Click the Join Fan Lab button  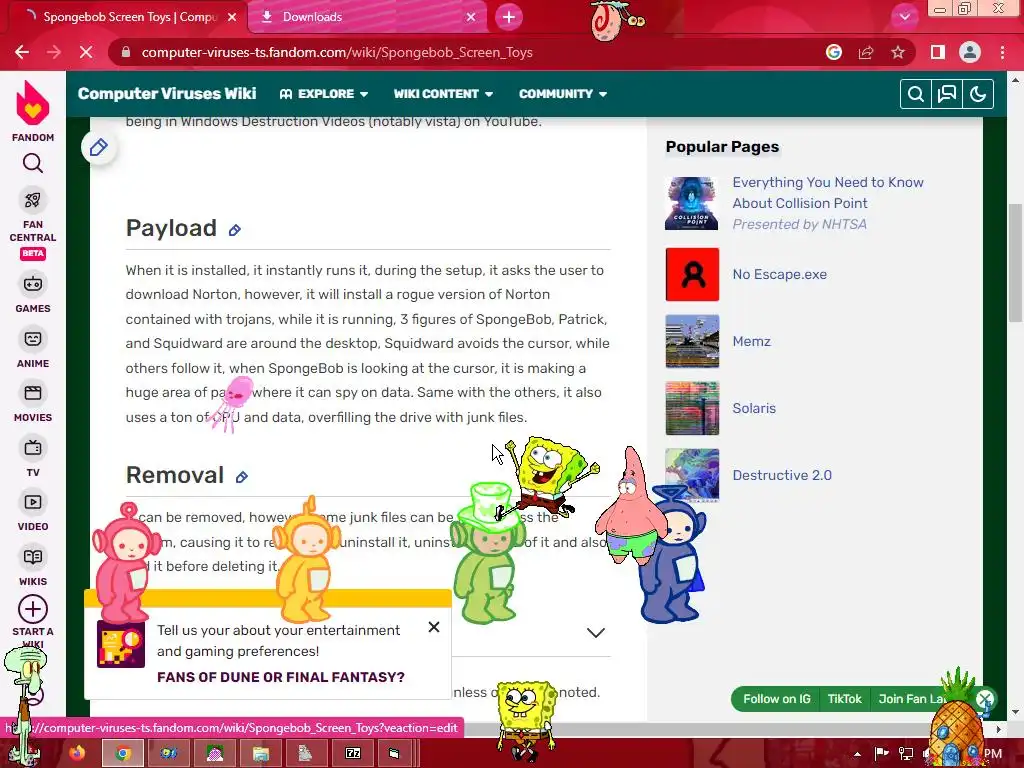pyautogui.click(x=912, y=699)
